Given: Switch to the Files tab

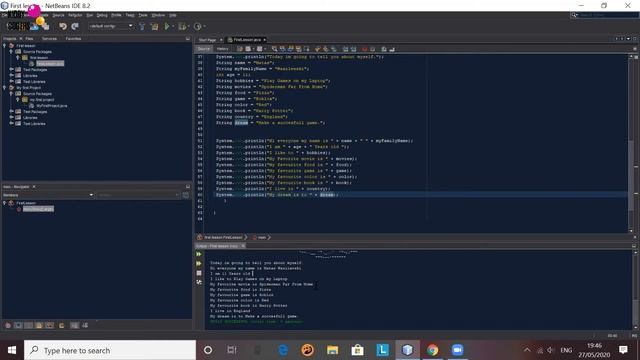Looking at the screenshot, I should click(29, 39).
